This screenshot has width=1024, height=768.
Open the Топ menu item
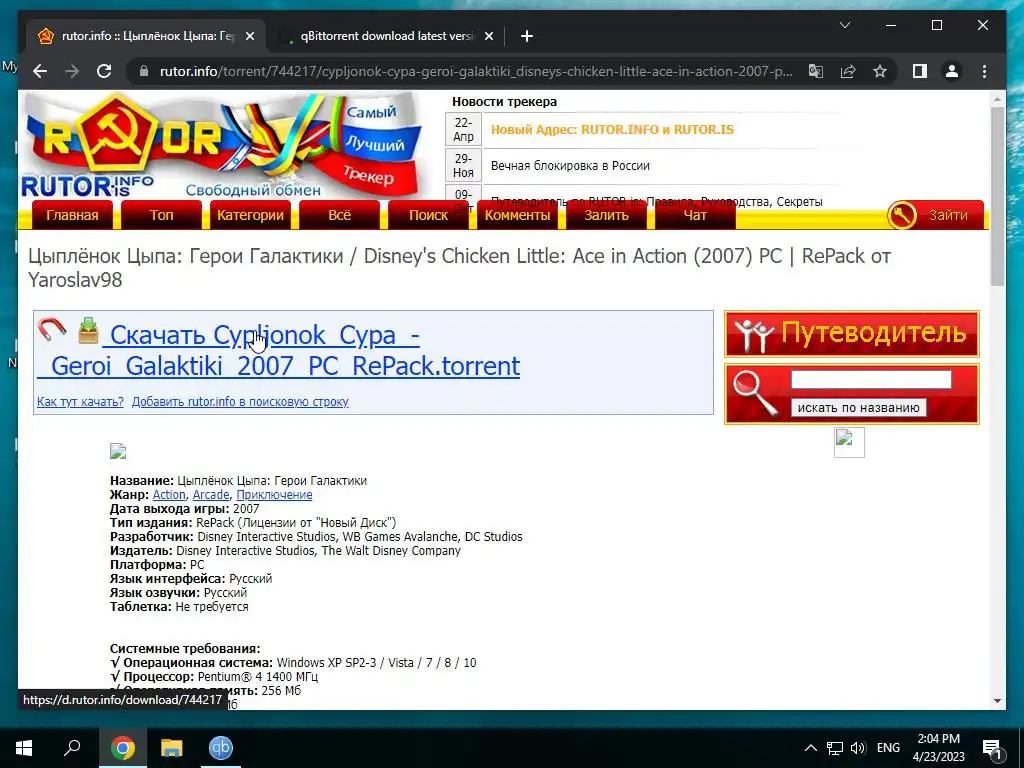coord(161,215)
